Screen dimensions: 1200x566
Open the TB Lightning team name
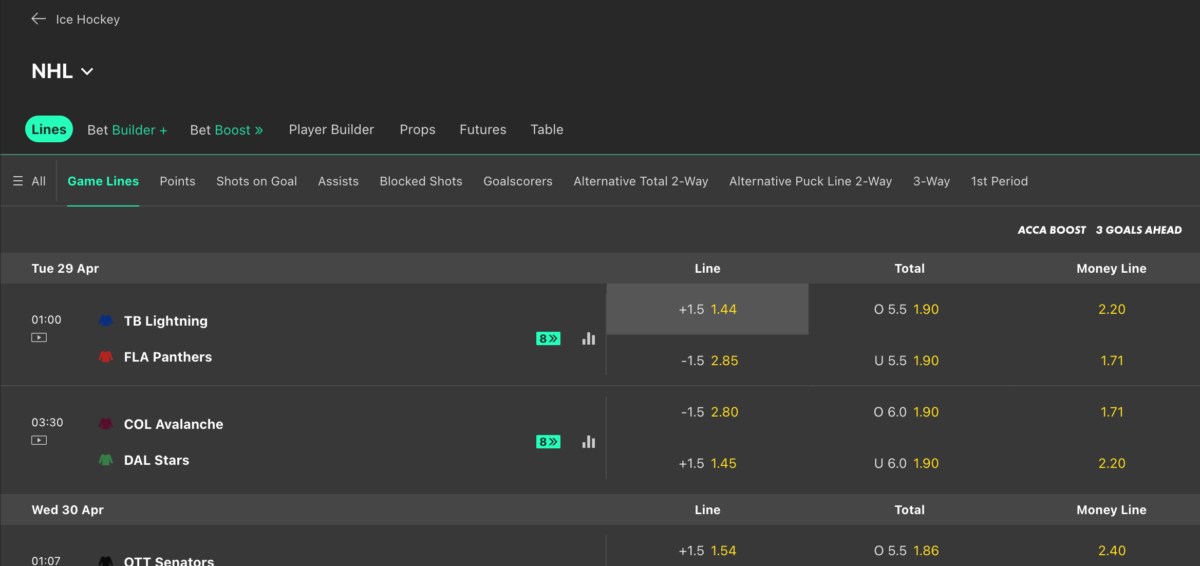pyautogui.click(x=166, y=321)
